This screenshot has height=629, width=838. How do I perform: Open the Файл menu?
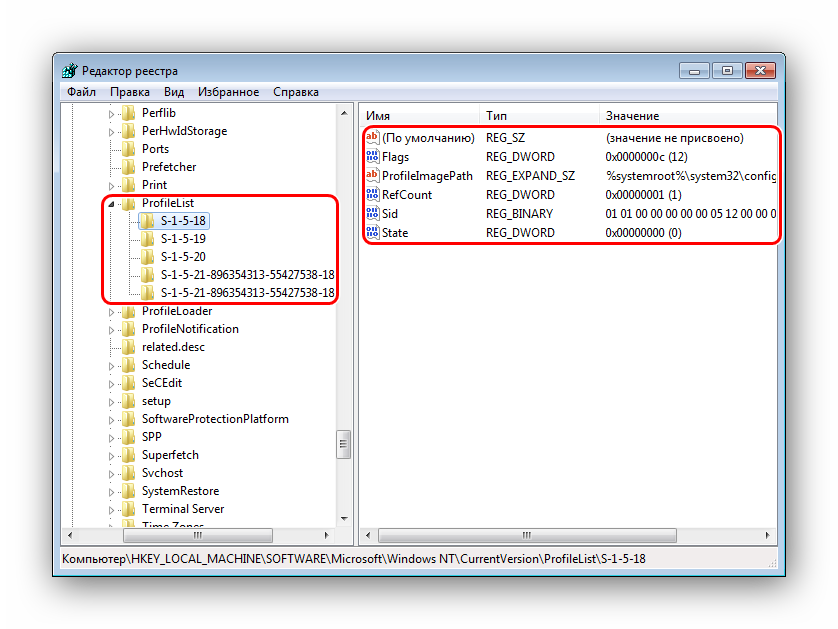(x=81, y=92)
